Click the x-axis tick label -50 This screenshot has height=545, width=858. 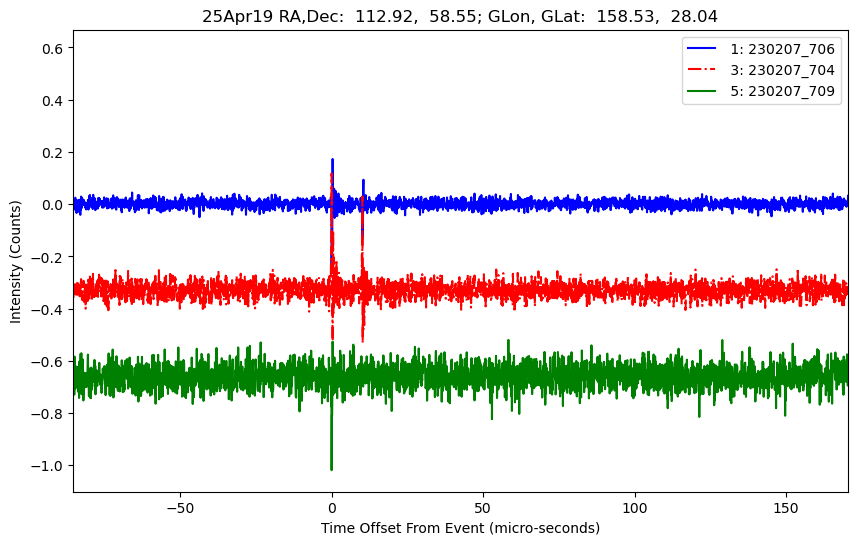[x=180, y=508]
